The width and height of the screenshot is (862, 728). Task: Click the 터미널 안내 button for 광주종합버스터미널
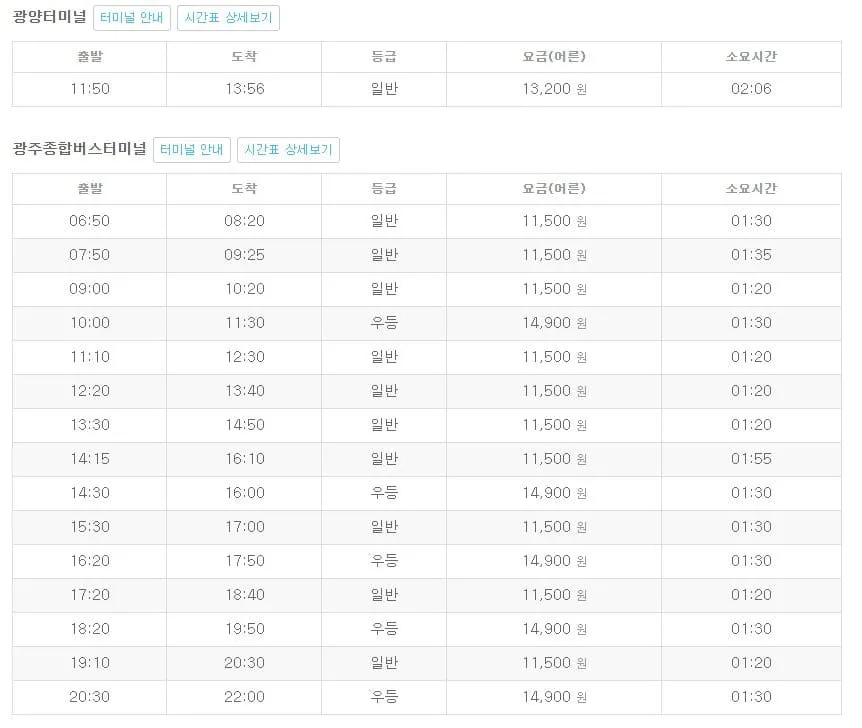tap(191, 150)
